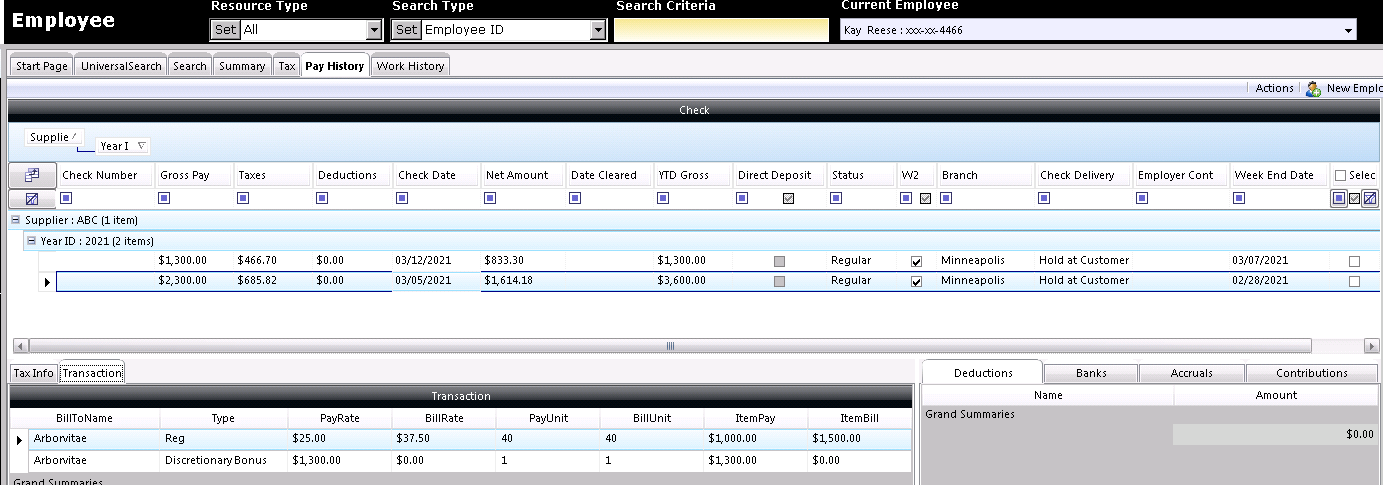Open the Banks tab
The image size is (1383, 485).
1091,373
